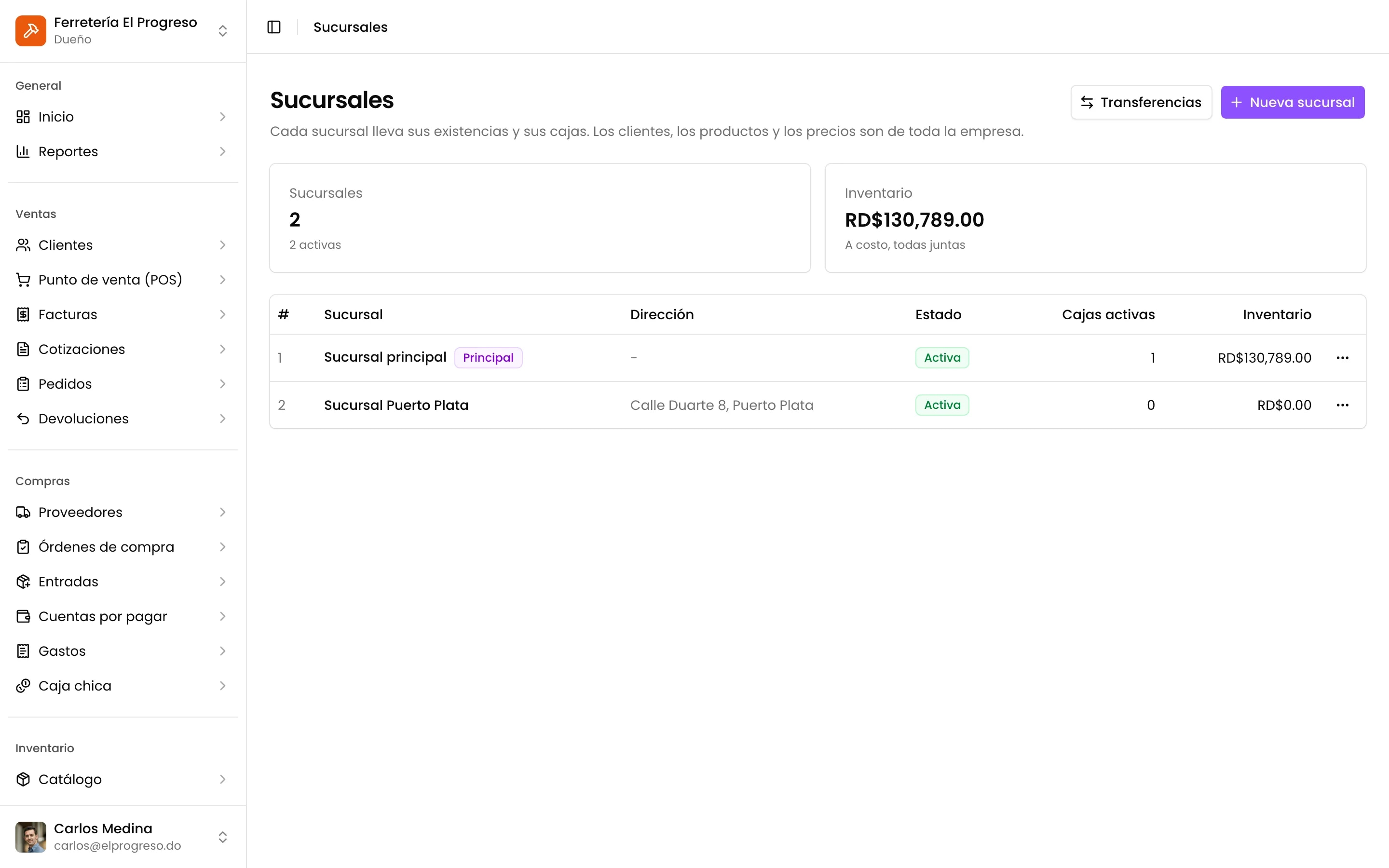Expand the Catálogo chevron
1389x868 pixels.
[223, 780]
